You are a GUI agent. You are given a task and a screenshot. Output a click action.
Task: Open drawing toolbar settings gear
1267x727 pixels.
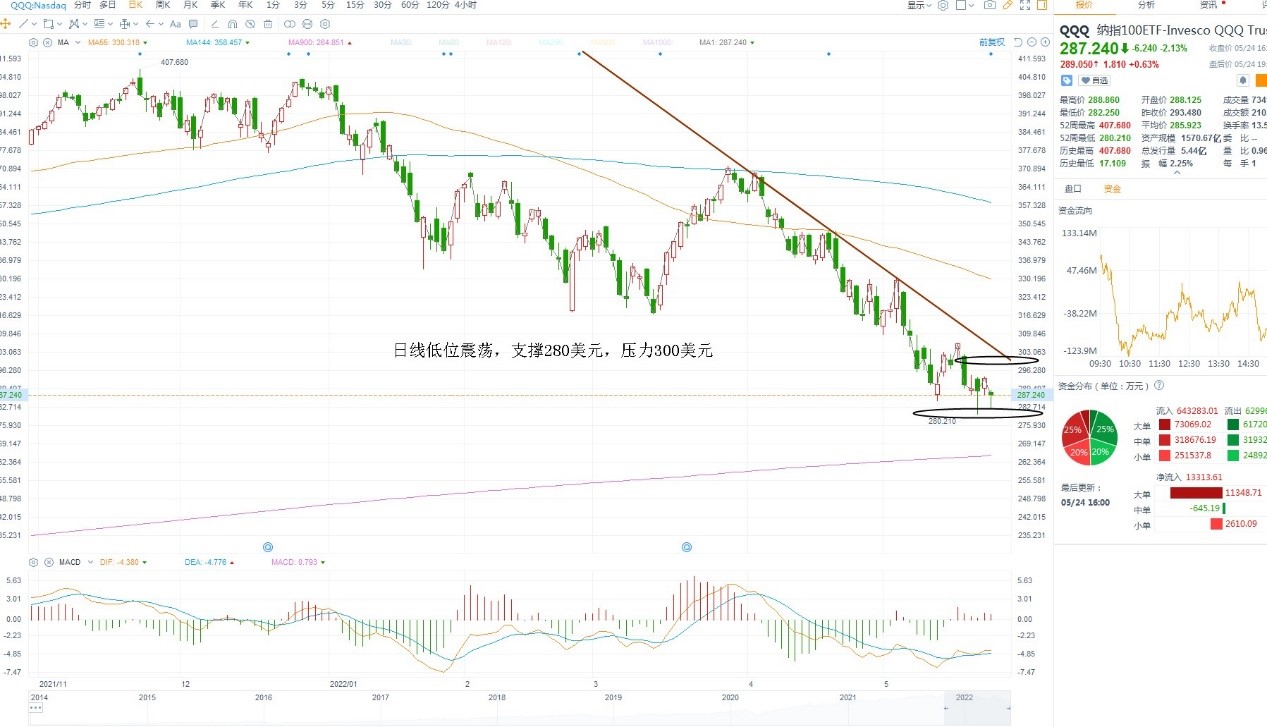click(325, 24)
